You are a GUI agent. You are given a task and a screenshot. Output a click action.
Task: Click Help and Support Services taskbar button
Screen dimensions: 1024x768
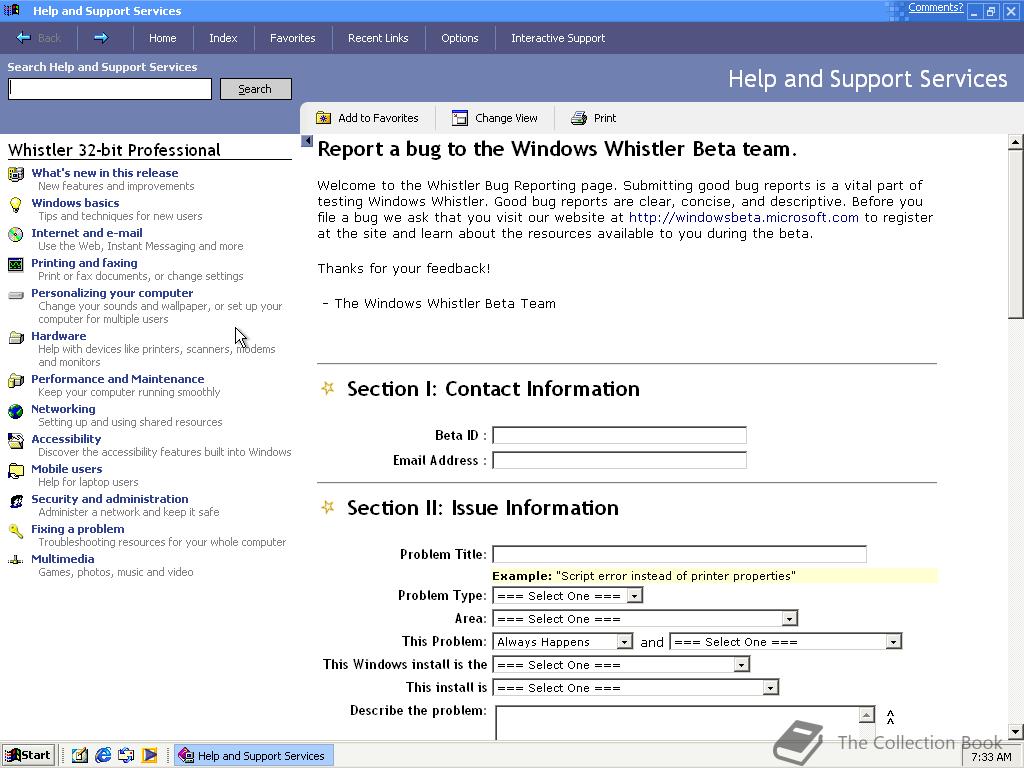(x=254, y=756)
